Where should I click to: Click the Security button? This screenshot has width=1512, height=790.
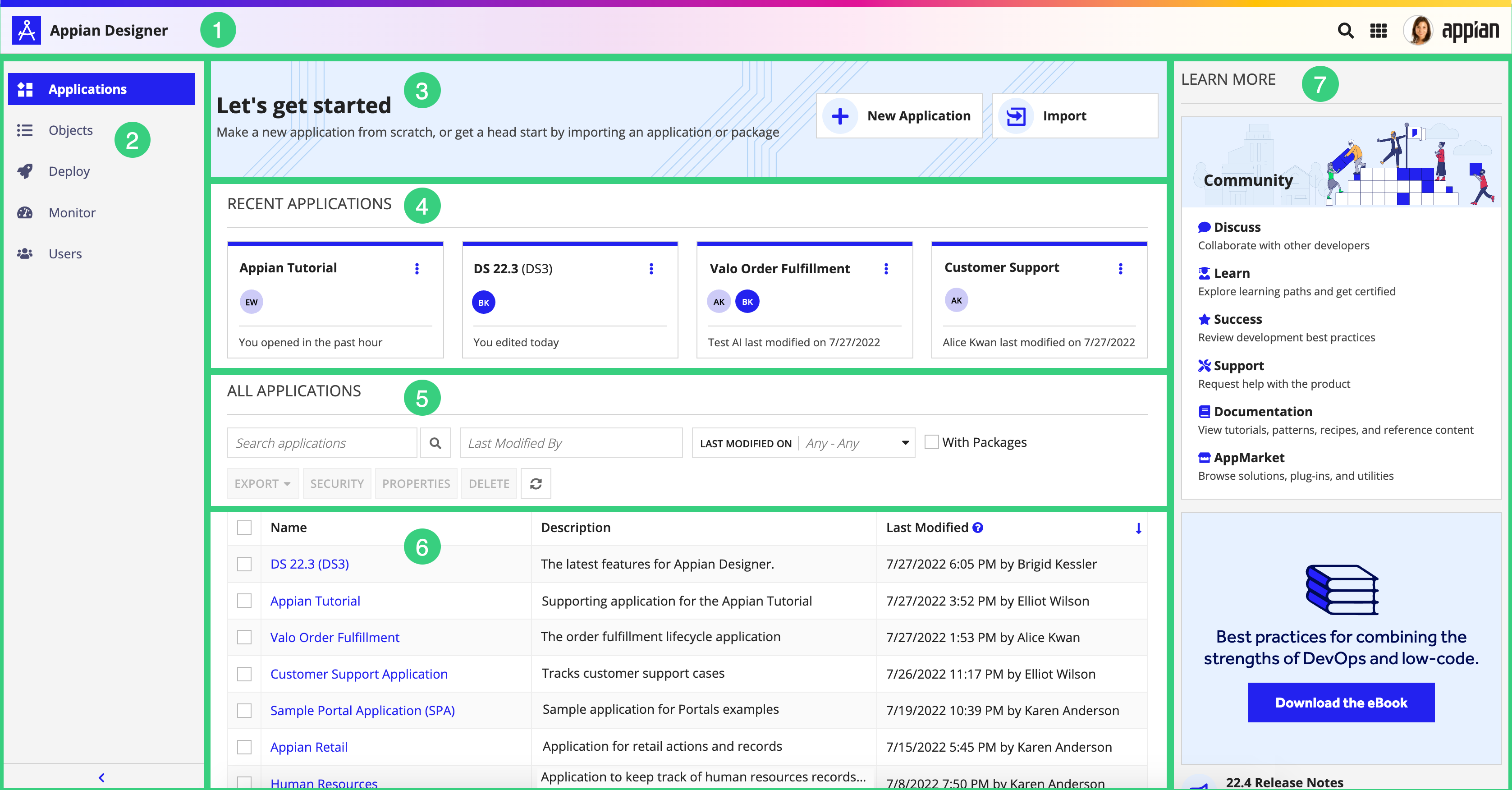pyautogui.click(x=337, y=484)
